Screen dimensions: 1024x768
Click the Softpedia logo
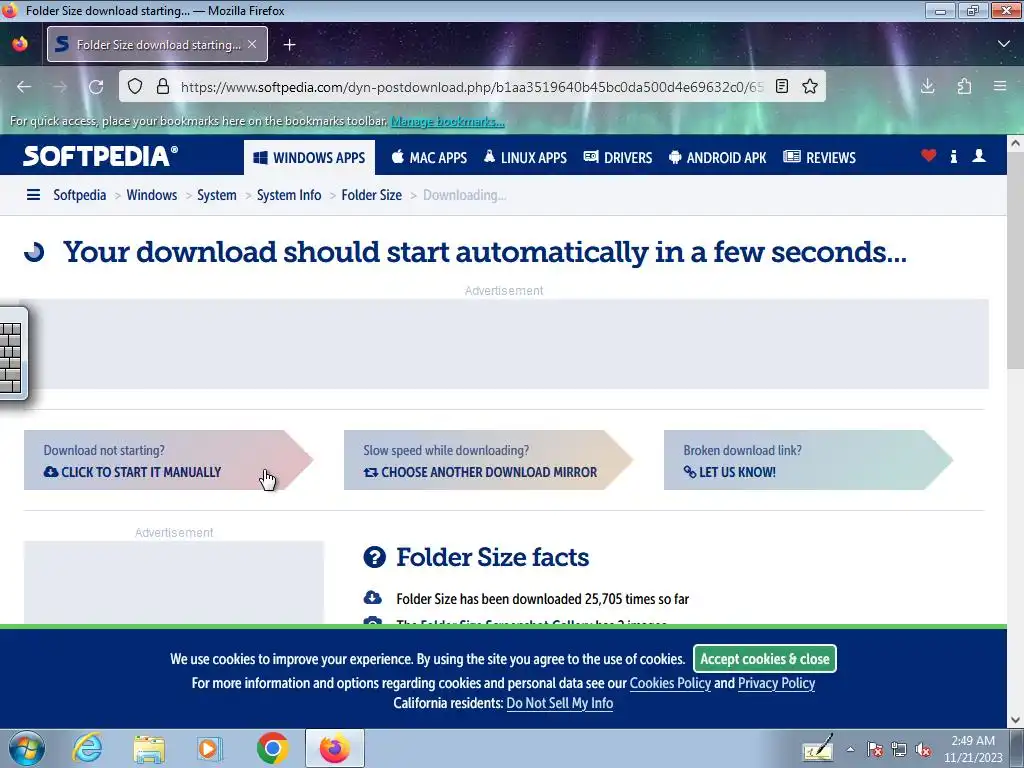[x=101, y=157]
